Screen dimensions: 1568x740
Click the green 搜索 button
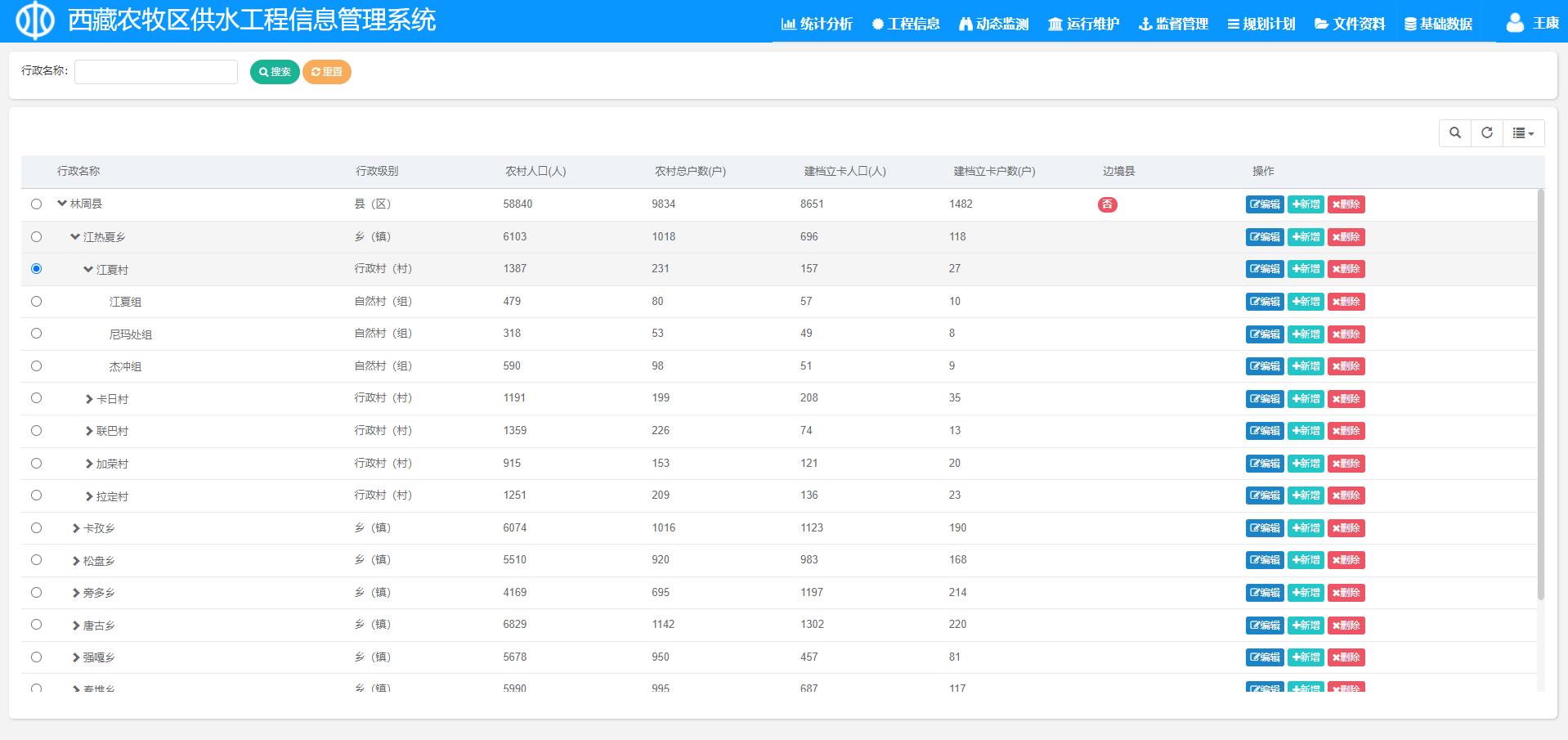[275, 72]
